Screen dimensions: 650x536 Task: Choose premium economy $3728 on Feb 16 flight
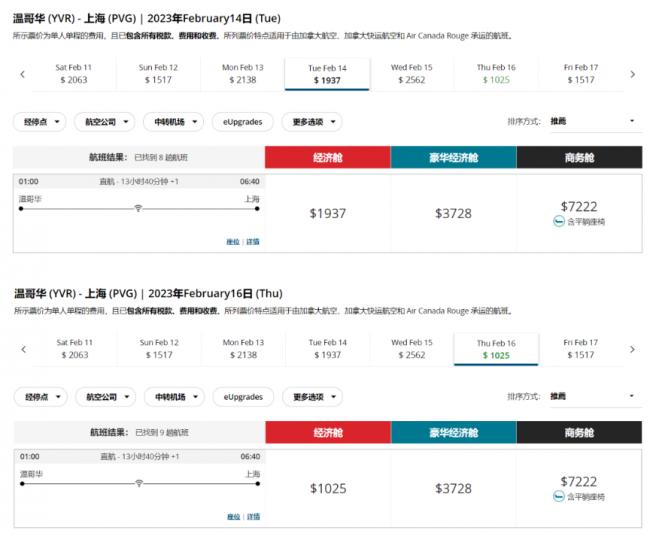tap(454, 488)
